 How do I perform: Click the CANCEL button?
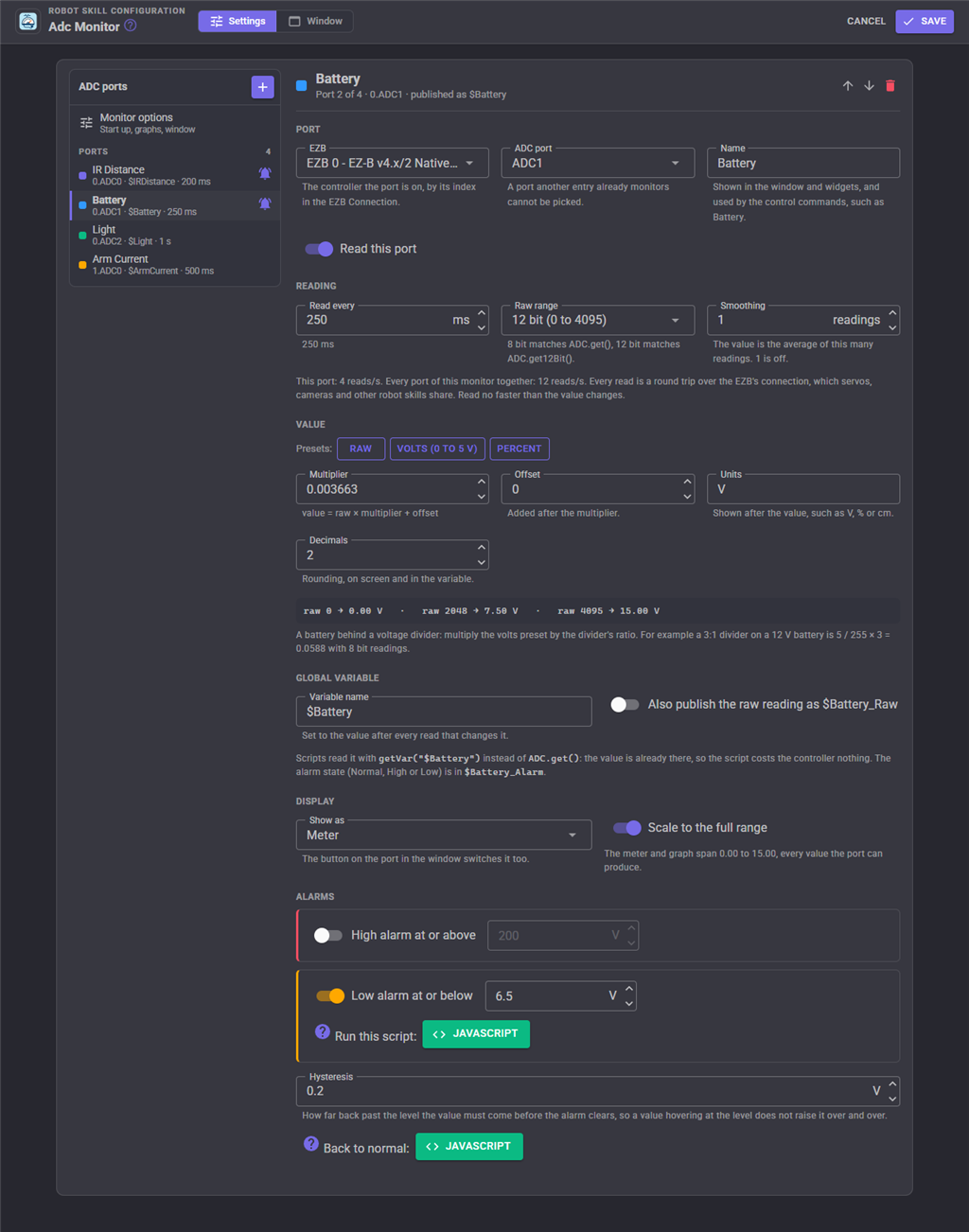[x=866, y=21]
